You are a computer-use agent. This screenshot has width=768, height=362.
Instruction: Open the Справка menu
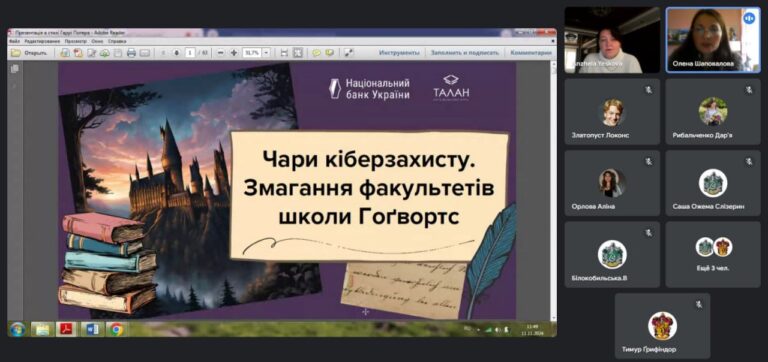(x=117, y=42)
